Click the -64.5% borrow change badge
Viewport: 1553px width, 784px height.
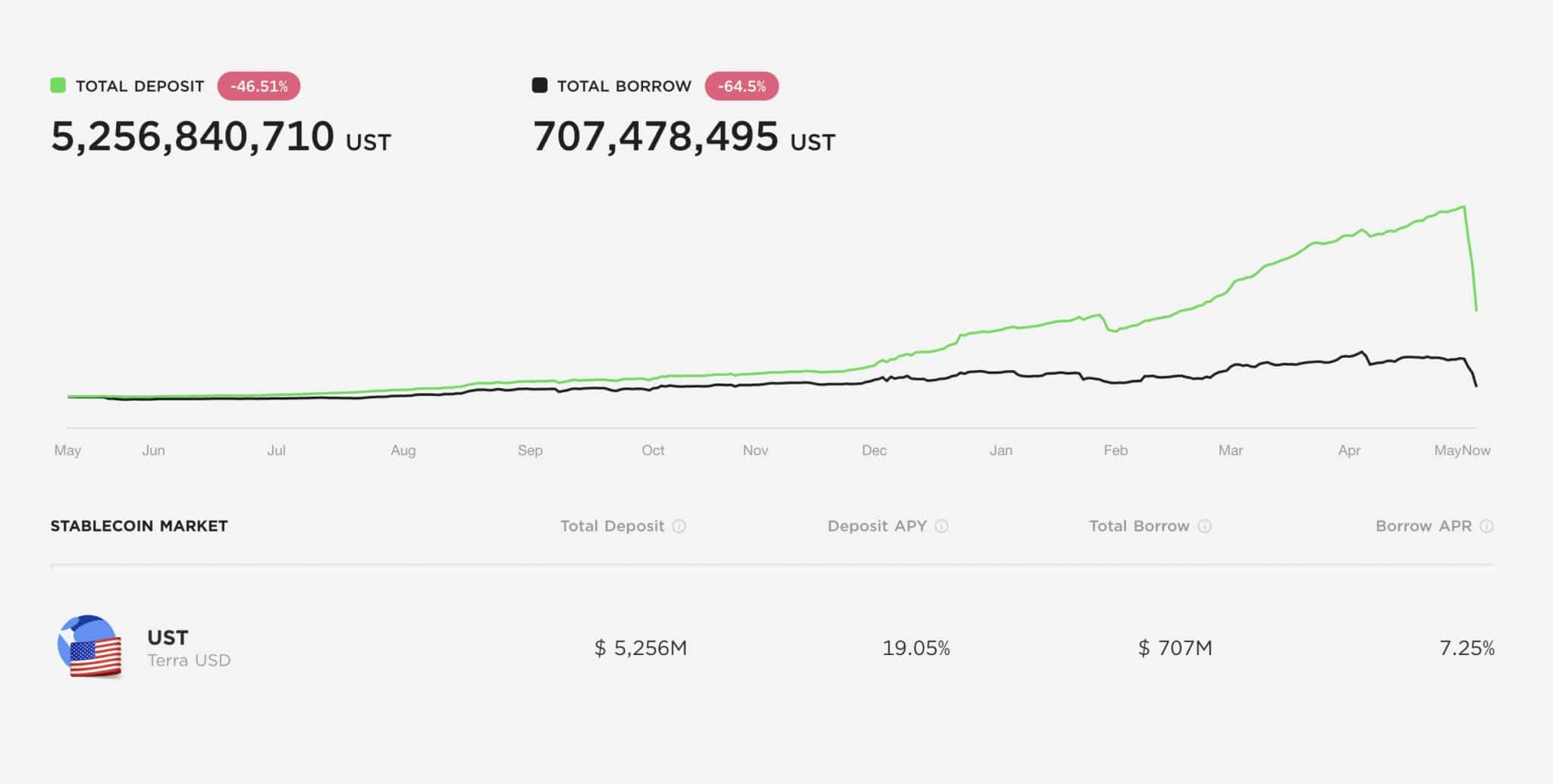point(742,86)
